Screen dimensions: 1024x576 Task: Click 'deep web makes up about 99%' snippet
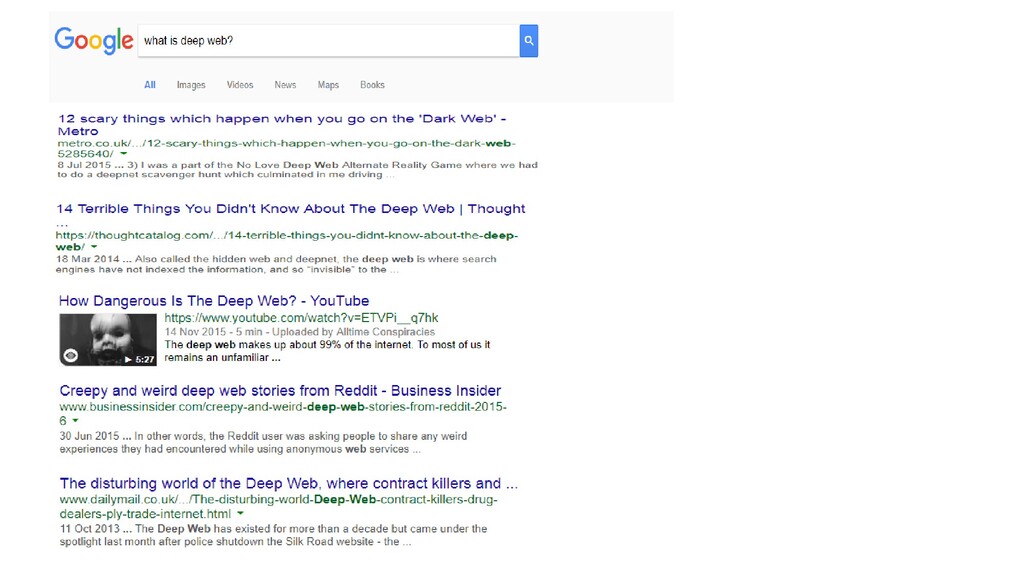point(327,351)
